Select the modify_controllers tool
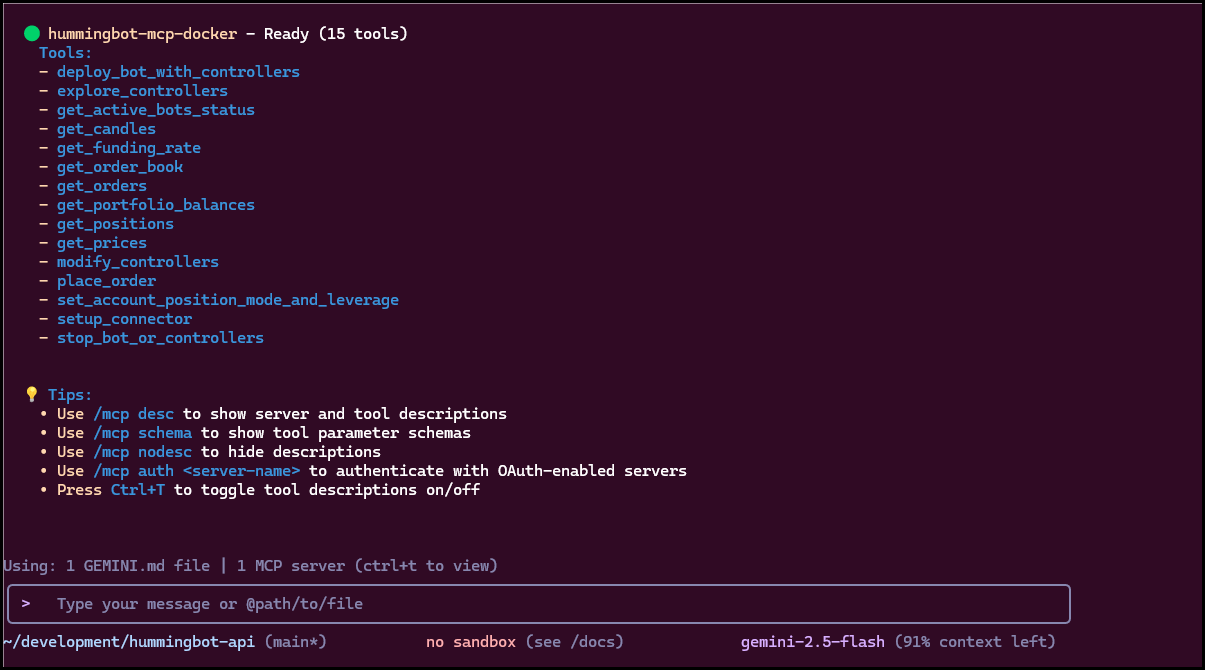 137,261
